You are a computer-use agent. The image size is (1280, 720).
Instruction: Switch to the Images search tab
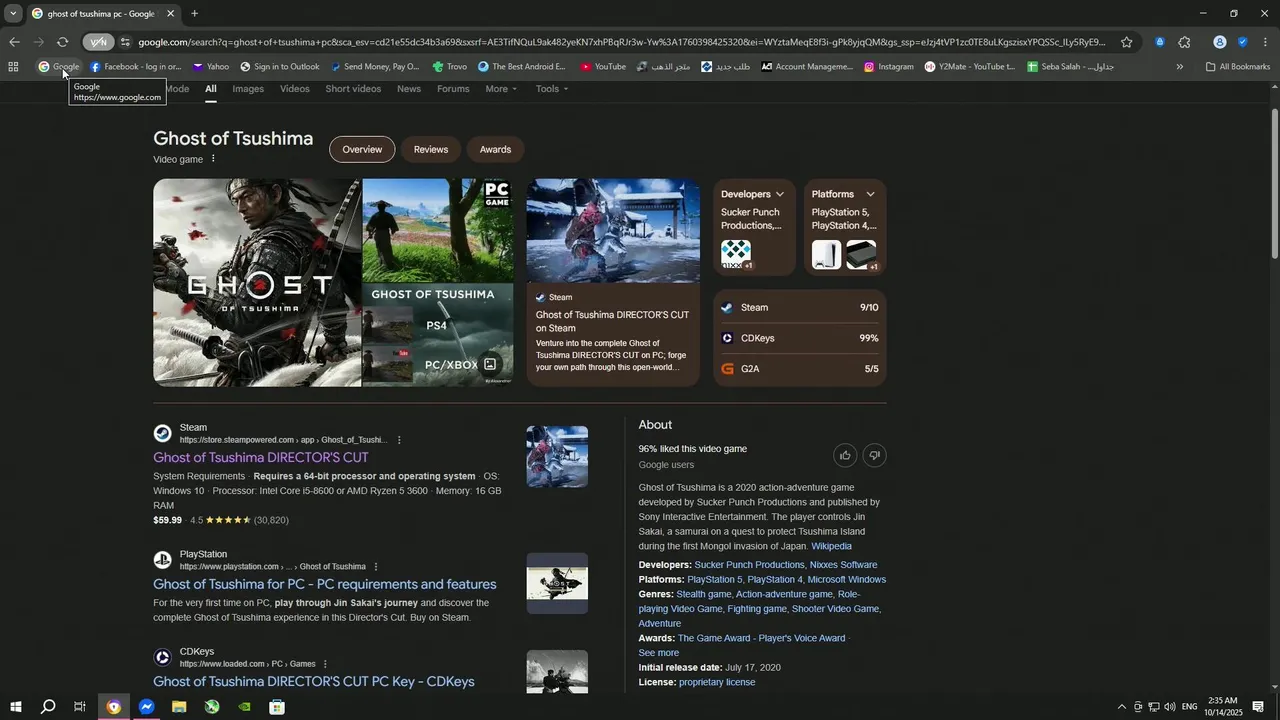coord(248,89)
